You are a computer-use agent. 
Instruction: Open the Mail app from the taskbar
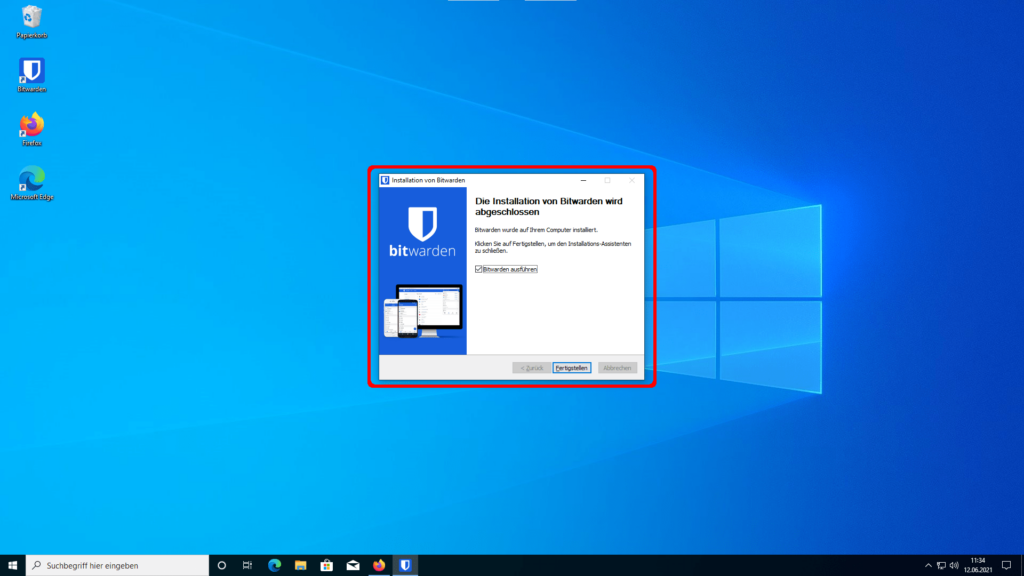(x=352, y=565)
